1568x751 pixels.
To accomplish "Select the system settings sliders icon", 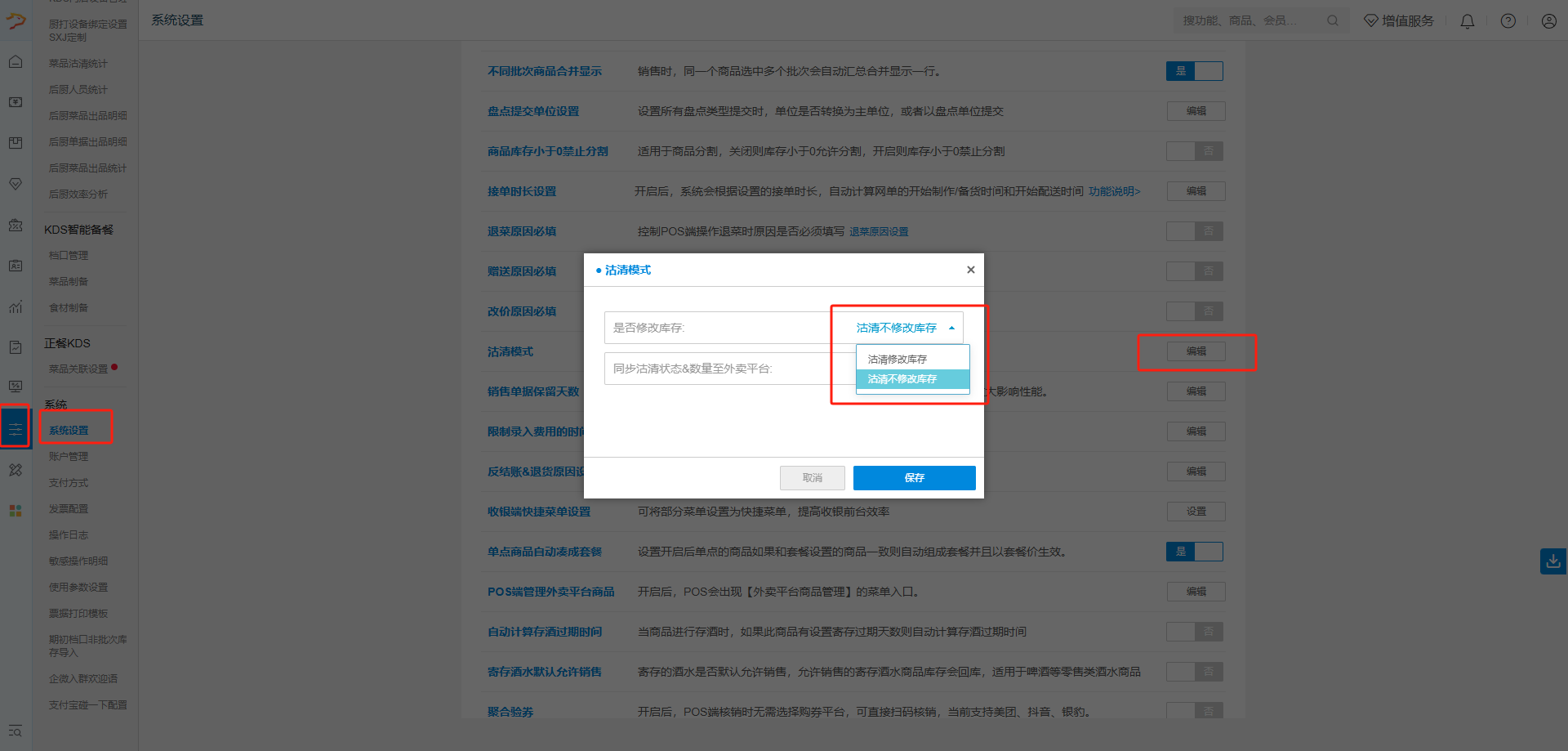I will (x=16, y=428).
